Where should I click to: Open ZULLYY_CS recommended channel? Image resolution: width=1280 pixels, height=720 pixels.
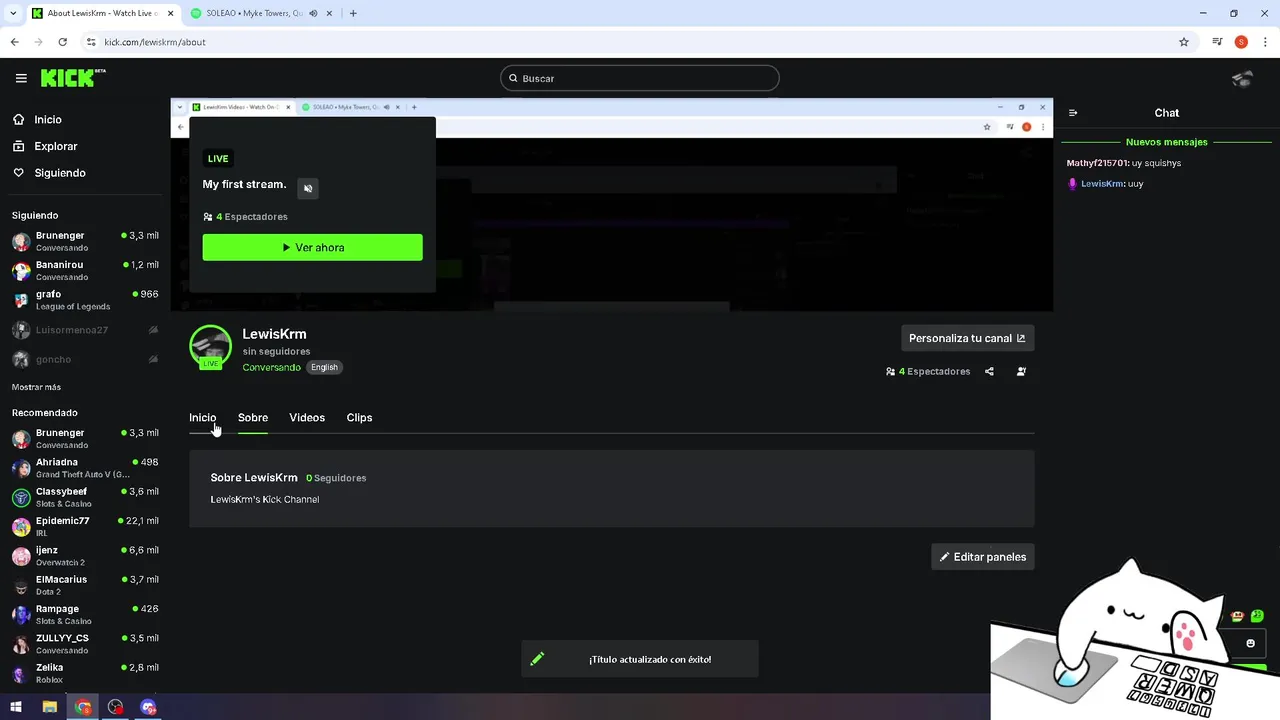(x=85, y=643)
